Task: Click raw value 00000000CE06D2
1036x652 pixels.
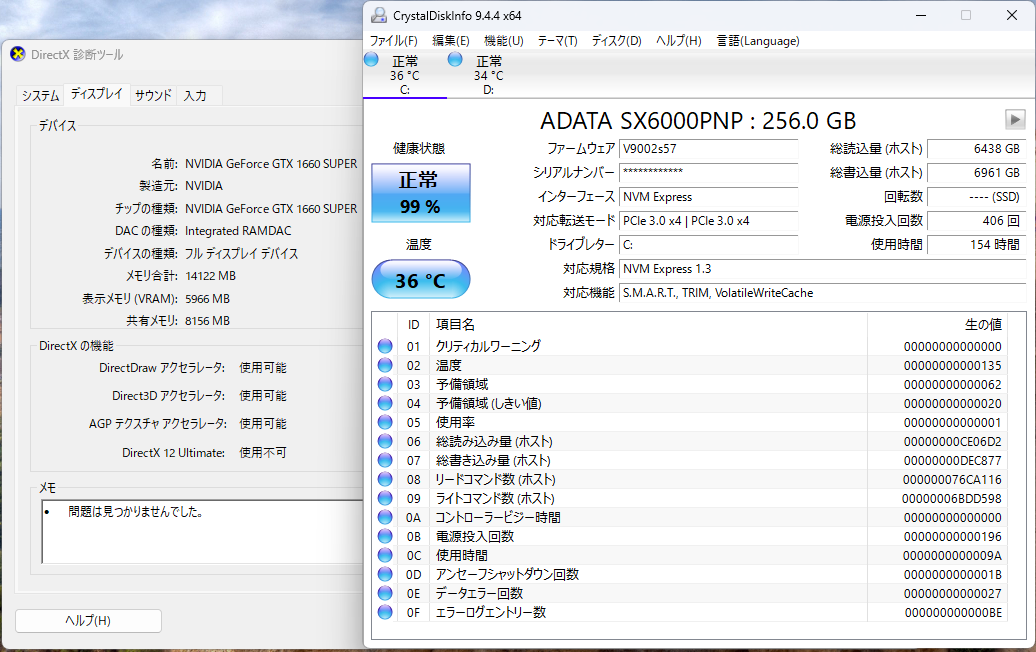Action: click(952, 441)
